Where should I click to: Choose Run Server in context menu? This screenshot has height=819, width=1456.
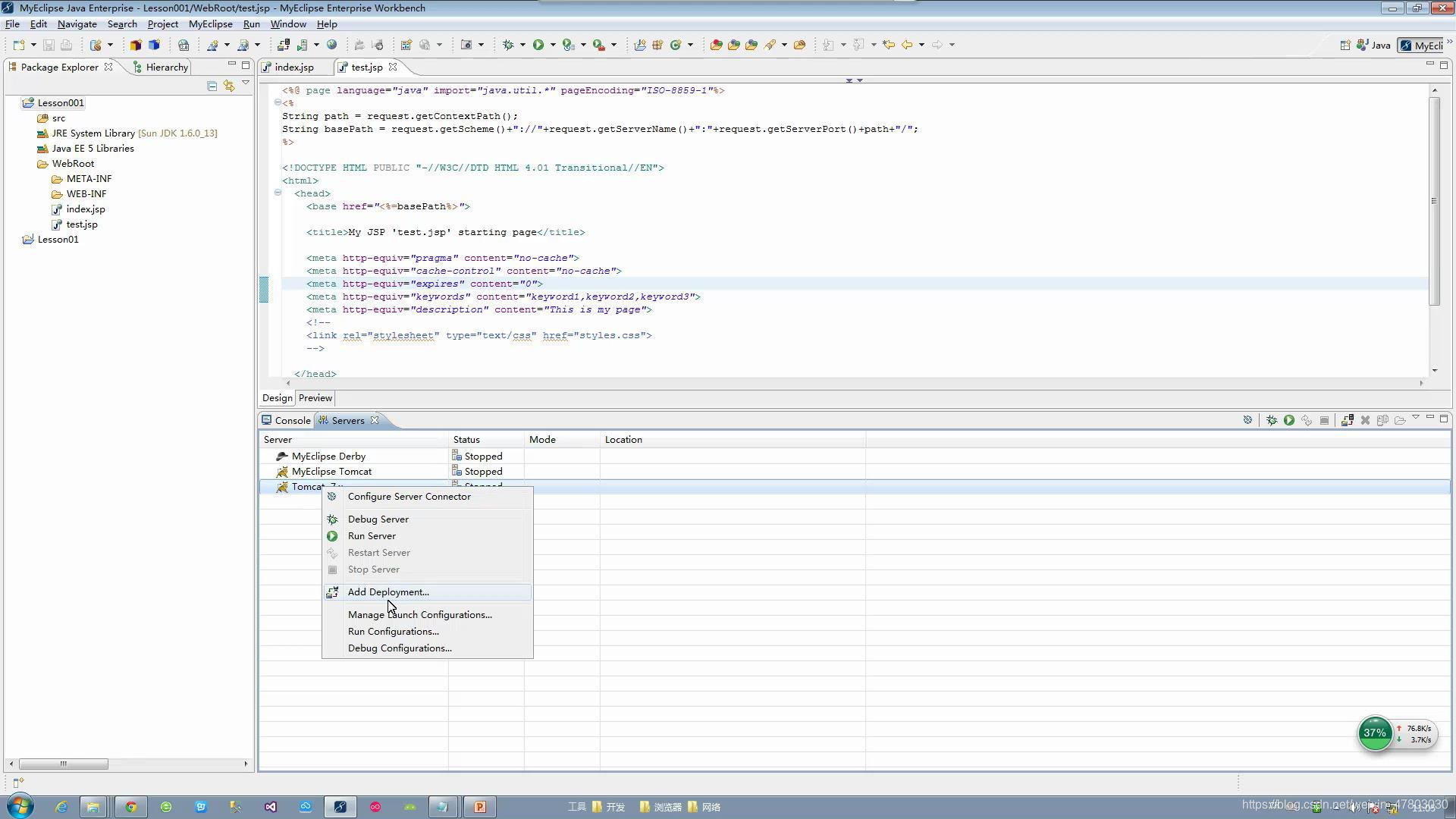click(372, 536)
